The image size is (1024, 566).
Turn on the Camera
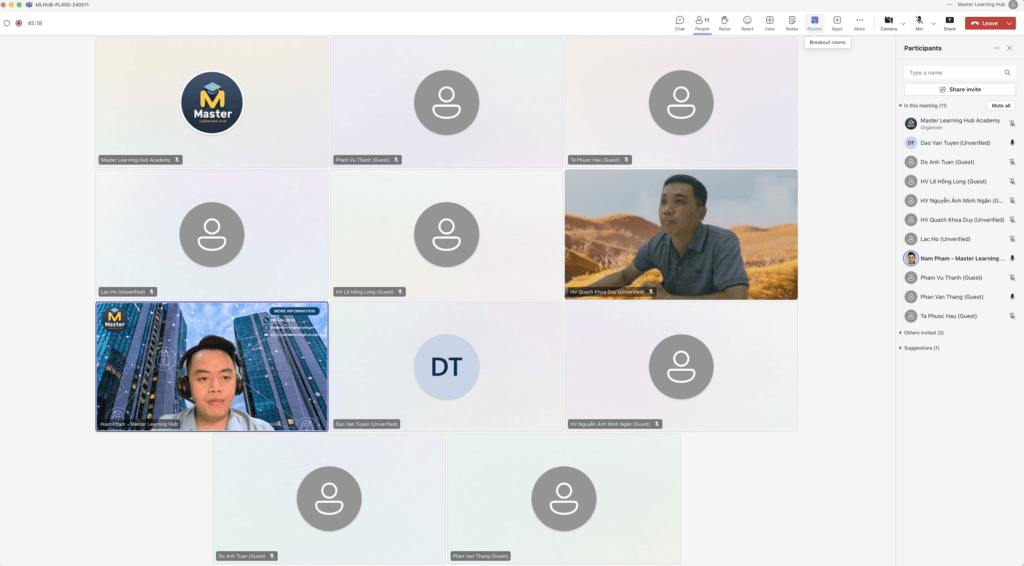[888, 23]
